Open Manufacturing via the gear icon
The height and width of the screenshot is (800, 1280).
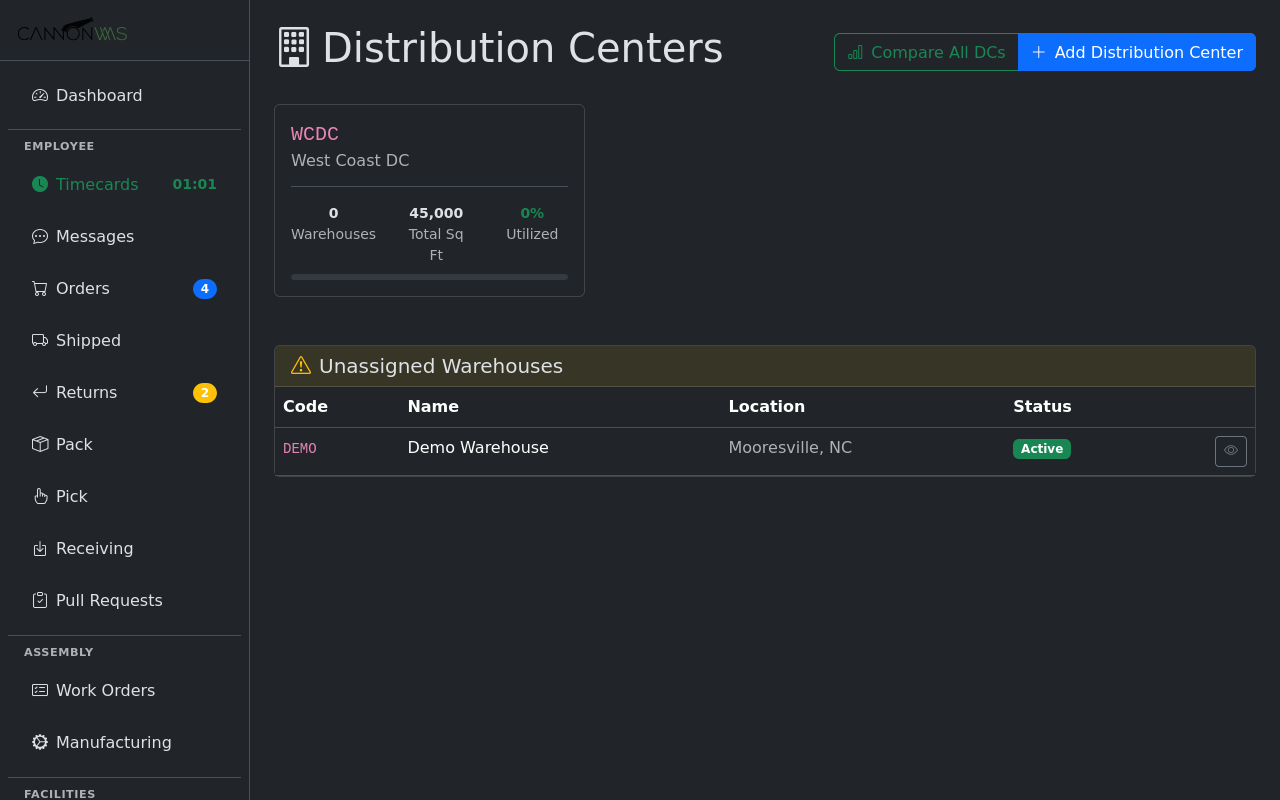[x=39, y=742]
